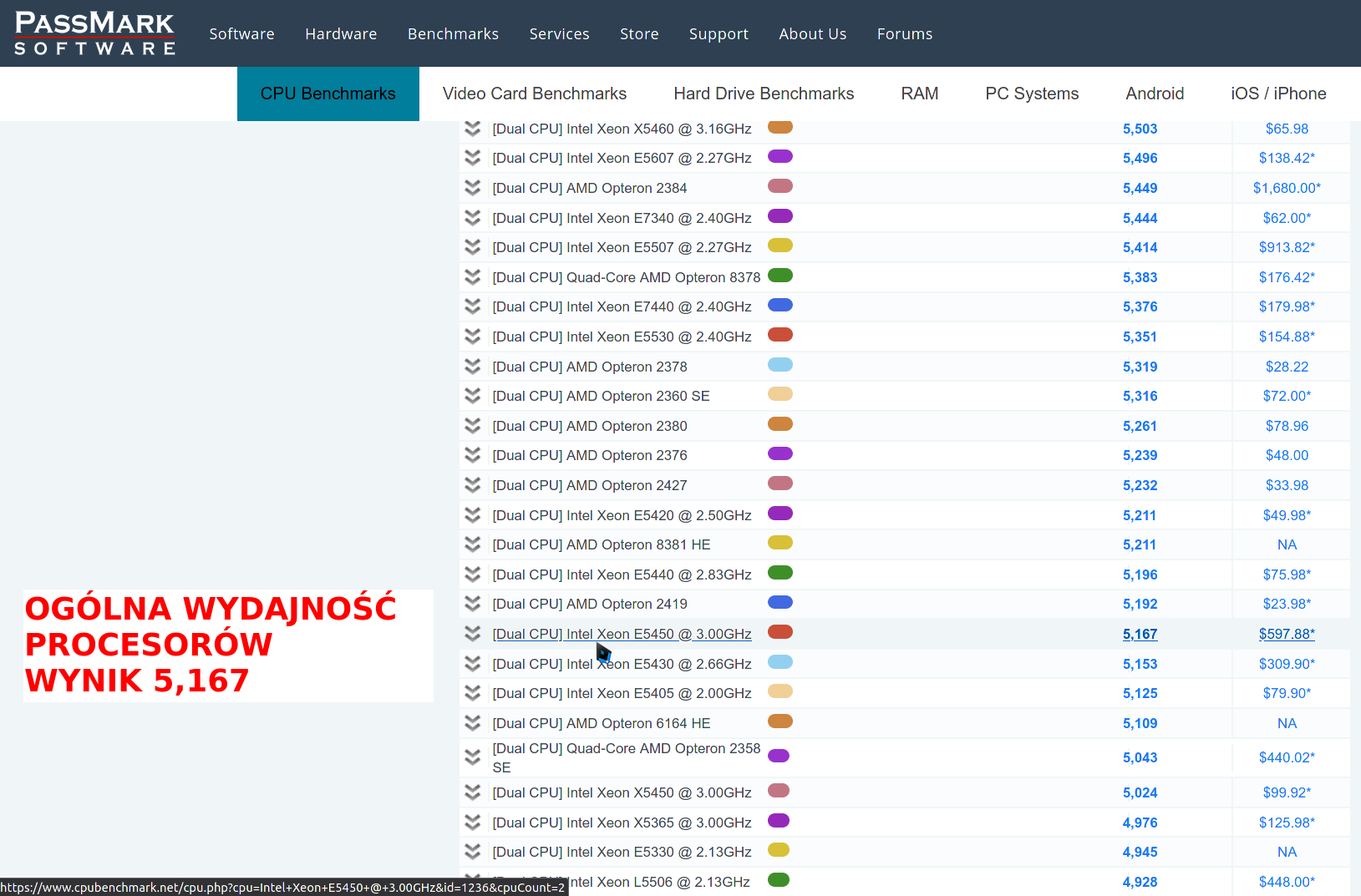Click orange swatch next to Xeon X5460
The image size is (1361, 896).
click(780, 127)
